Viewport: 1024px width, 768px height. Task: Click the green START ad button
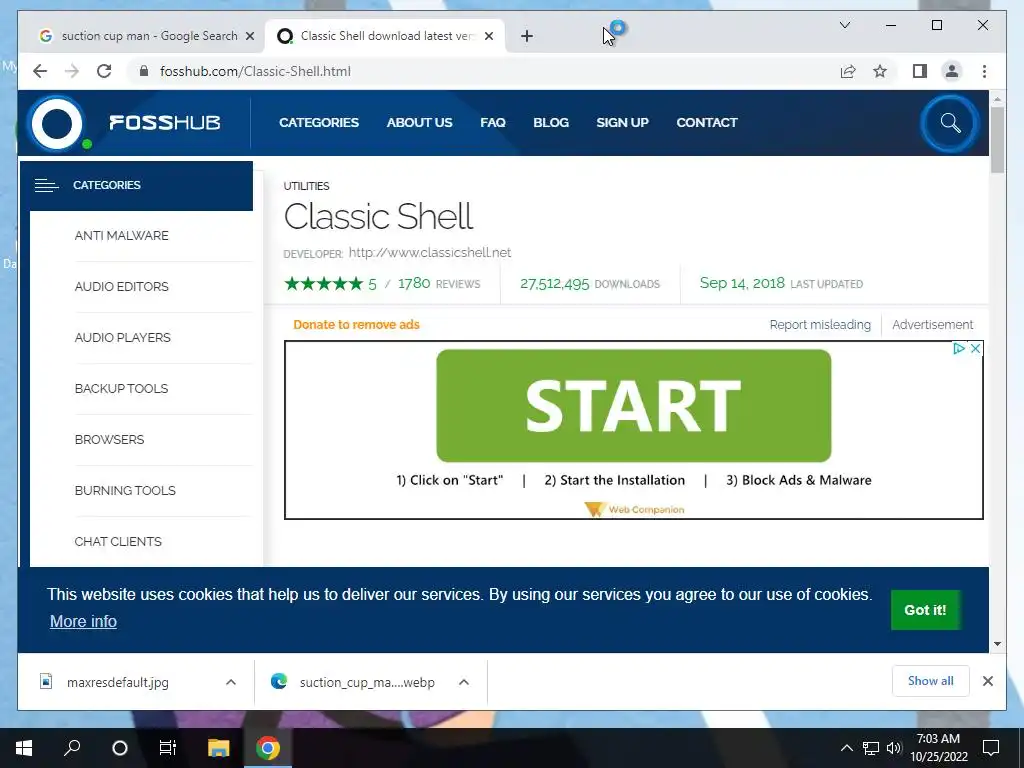[x=633, y=406]
